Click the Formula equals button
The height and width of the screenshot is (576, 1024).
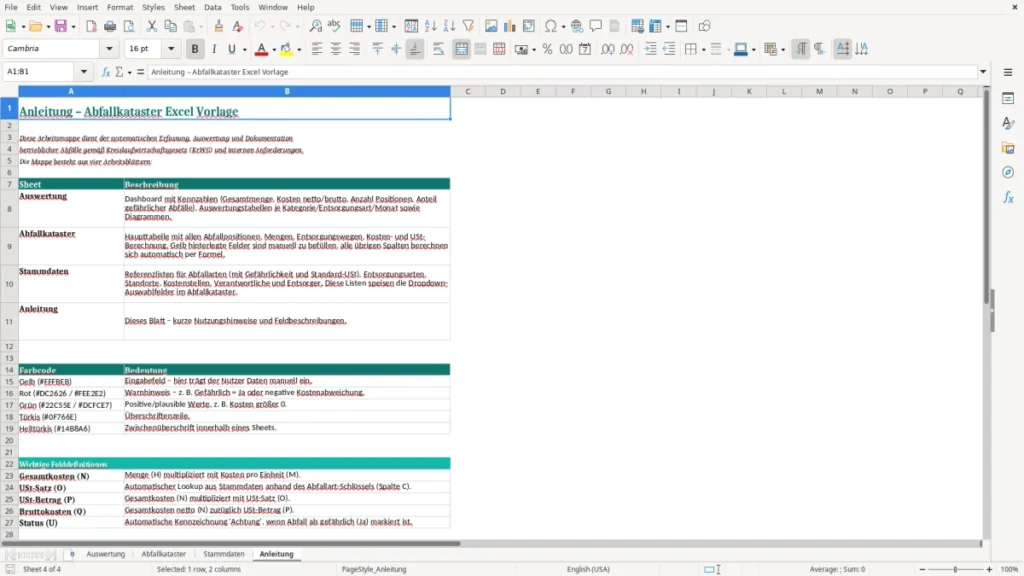[140, 72]
